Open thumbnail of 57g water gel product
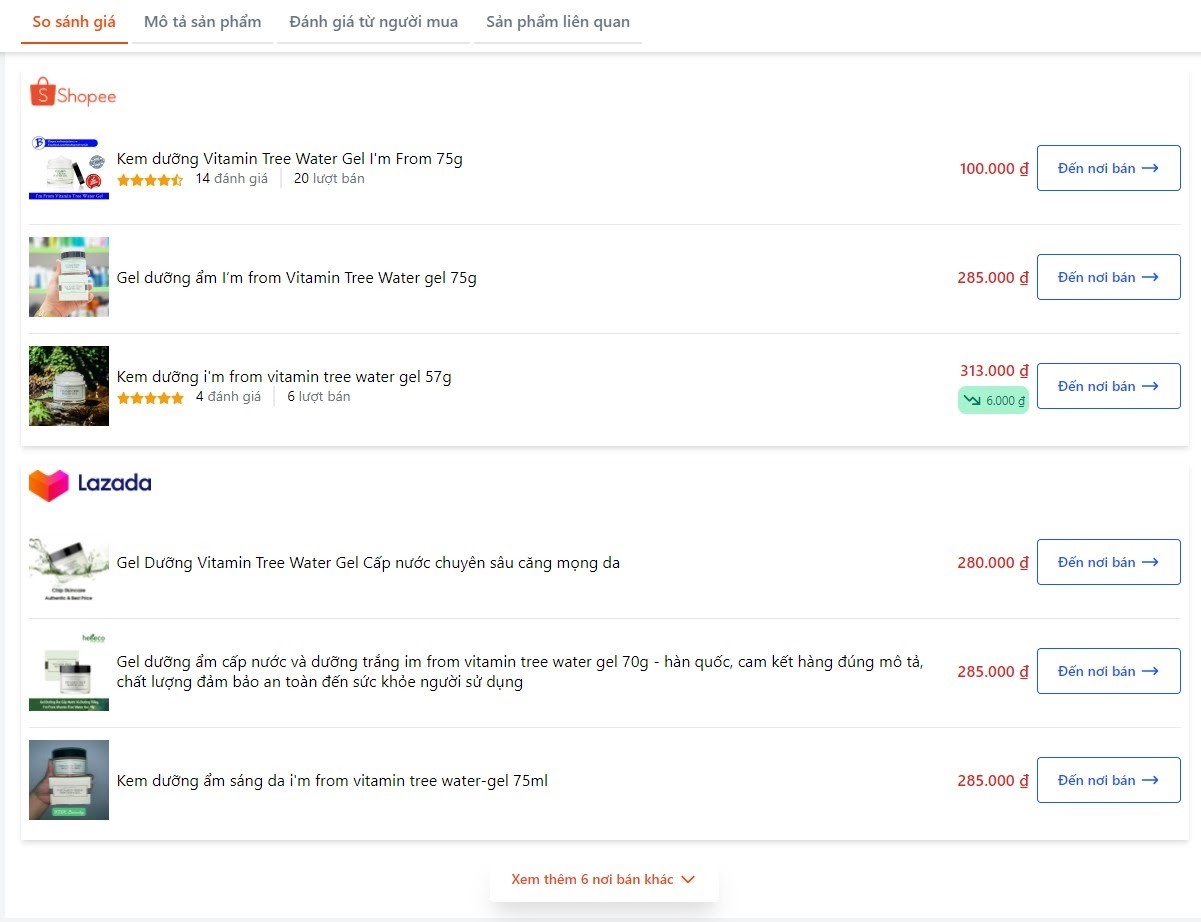The height and width of the screenshot is (922, 1201). tap(69, 386)
